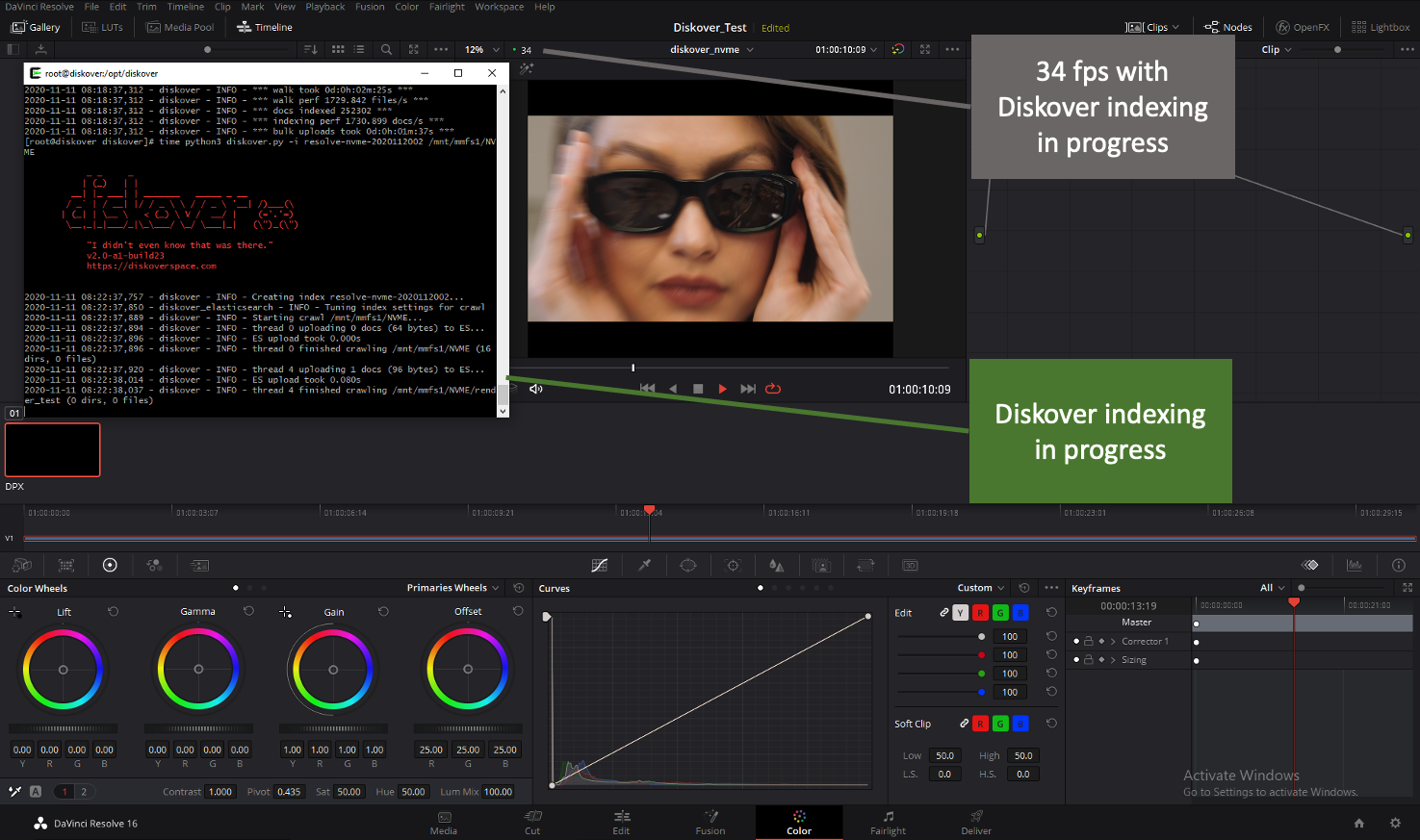This screenshot has width=1420, height=840.
Task: Select the Curves palette icon
Action: click(x=600, y=566)
